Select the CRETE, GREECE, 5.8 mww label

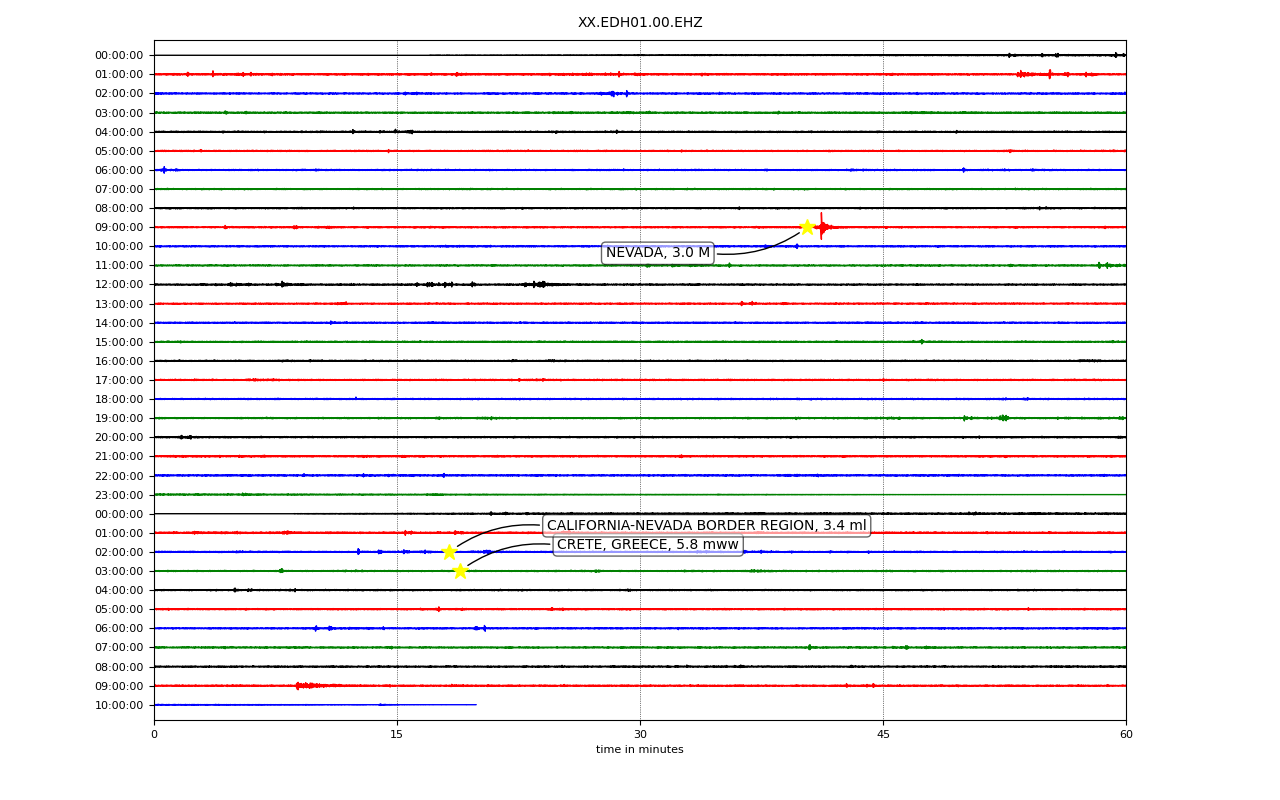[648, 545]
